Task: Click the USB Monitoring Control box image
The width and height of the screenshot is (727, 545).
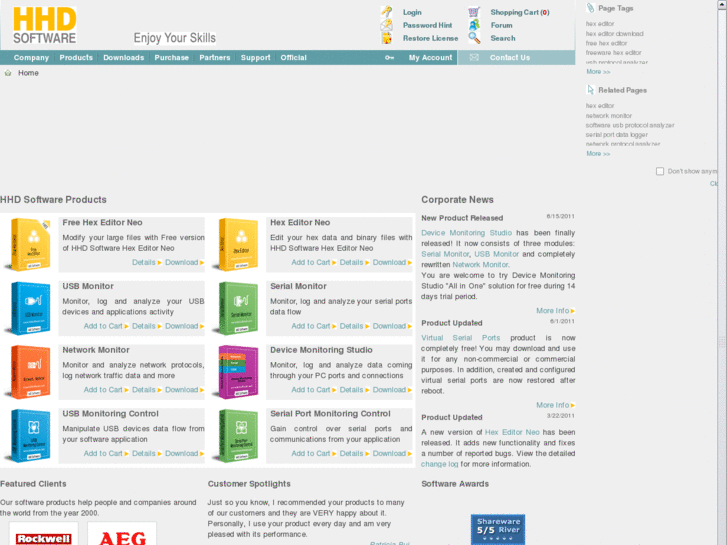Action: coord(29,436)
